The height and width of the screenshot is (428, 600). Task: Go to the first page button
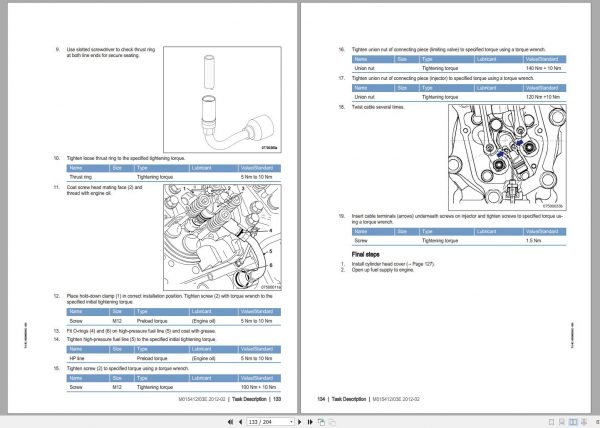[230, 422]
